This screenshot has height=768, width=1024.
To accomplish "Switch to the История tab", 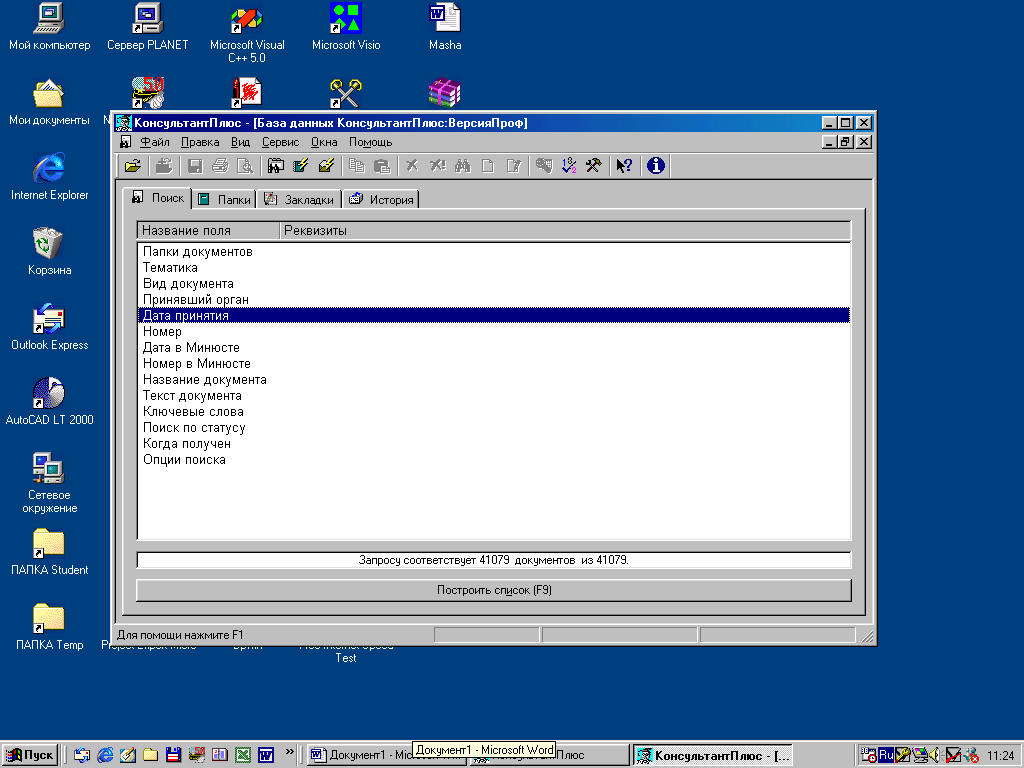I will 381,200.
